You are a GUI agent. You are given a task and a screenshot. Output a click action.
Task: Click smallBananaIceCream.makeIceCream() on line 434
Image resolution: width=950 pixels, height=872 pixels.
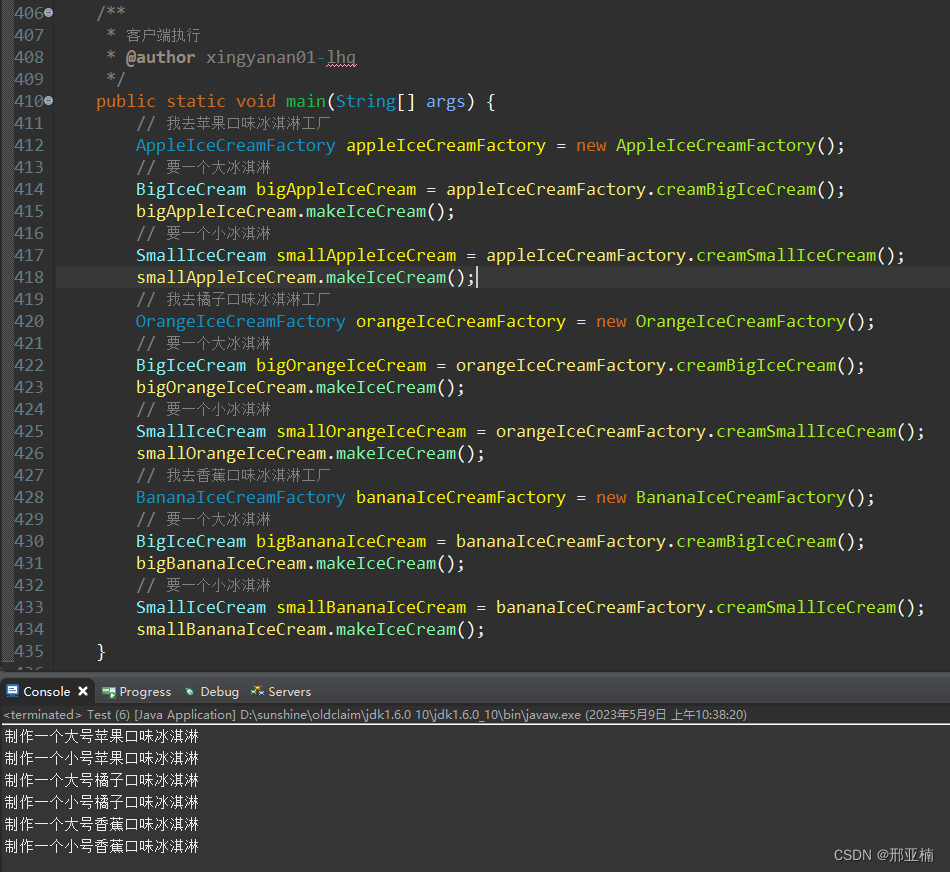(310, 630)
